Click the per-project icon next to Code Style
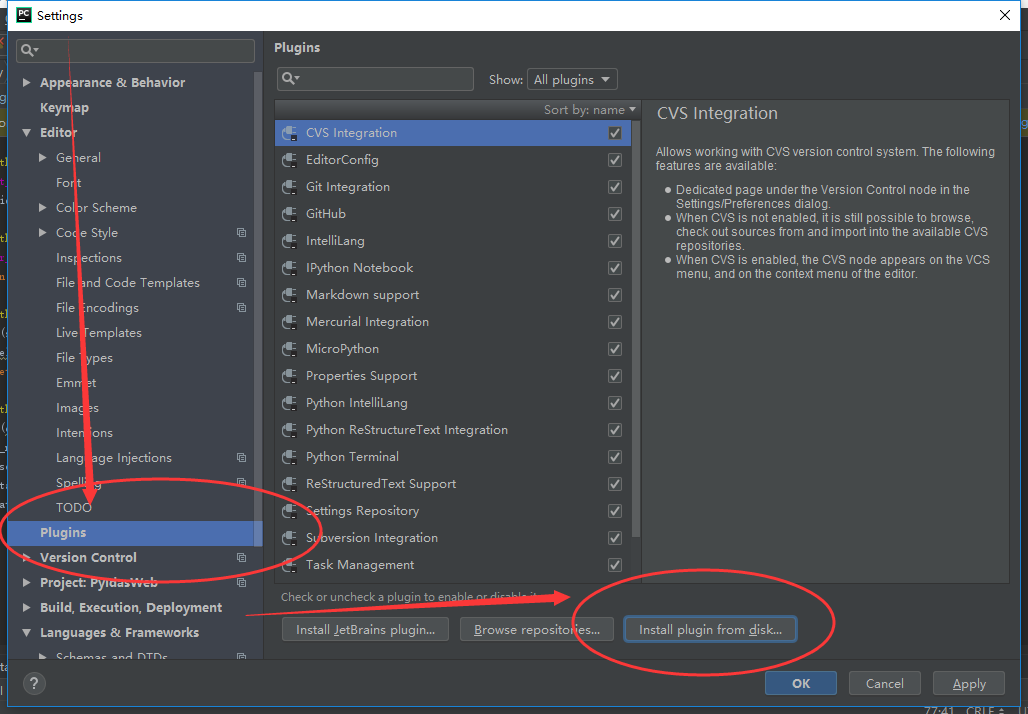The width and height of the screenshot is (1028, 714). (x=241, y=233)
